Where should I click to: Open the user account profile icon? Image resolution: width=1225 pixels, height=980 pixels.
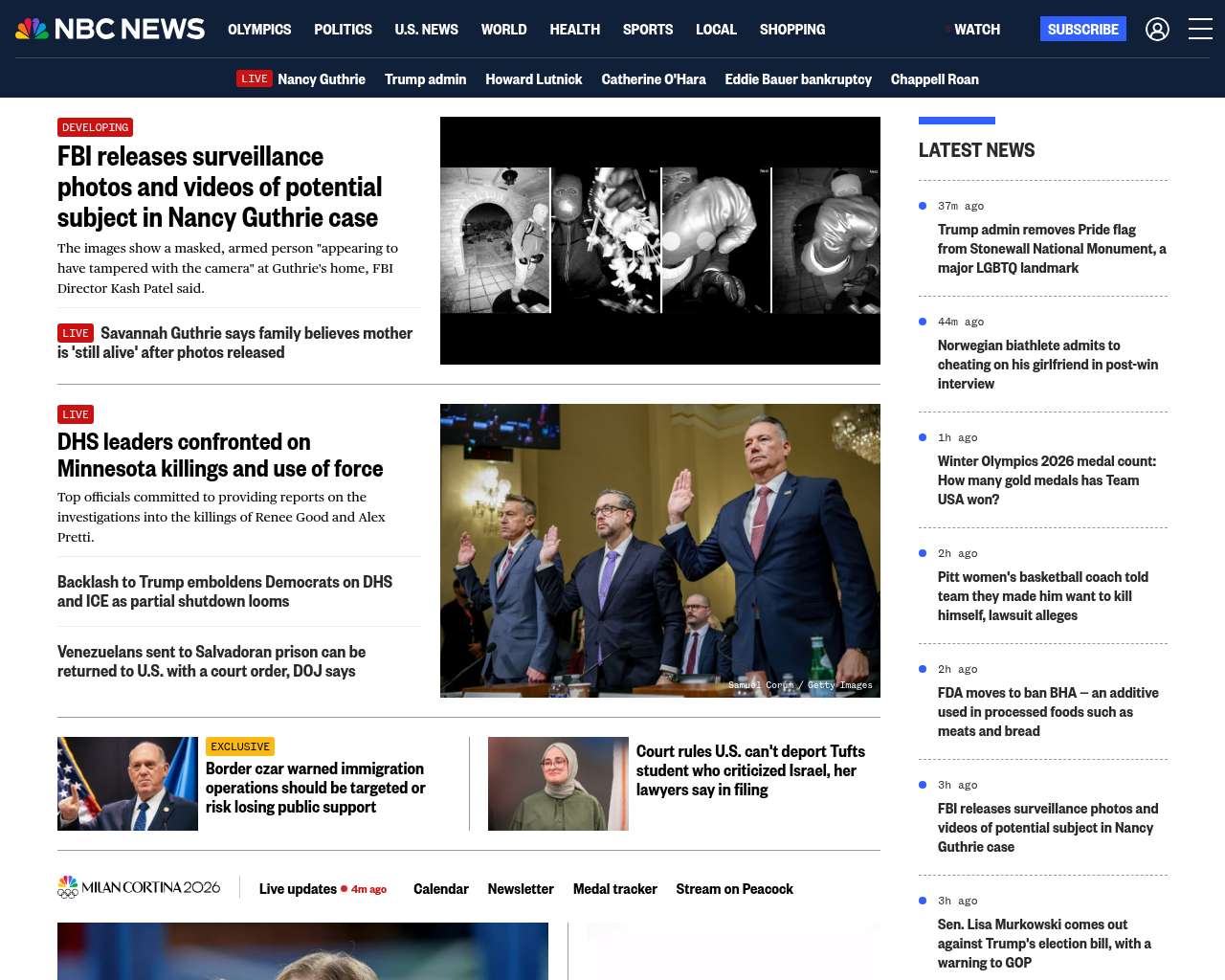click(1157, 30)
